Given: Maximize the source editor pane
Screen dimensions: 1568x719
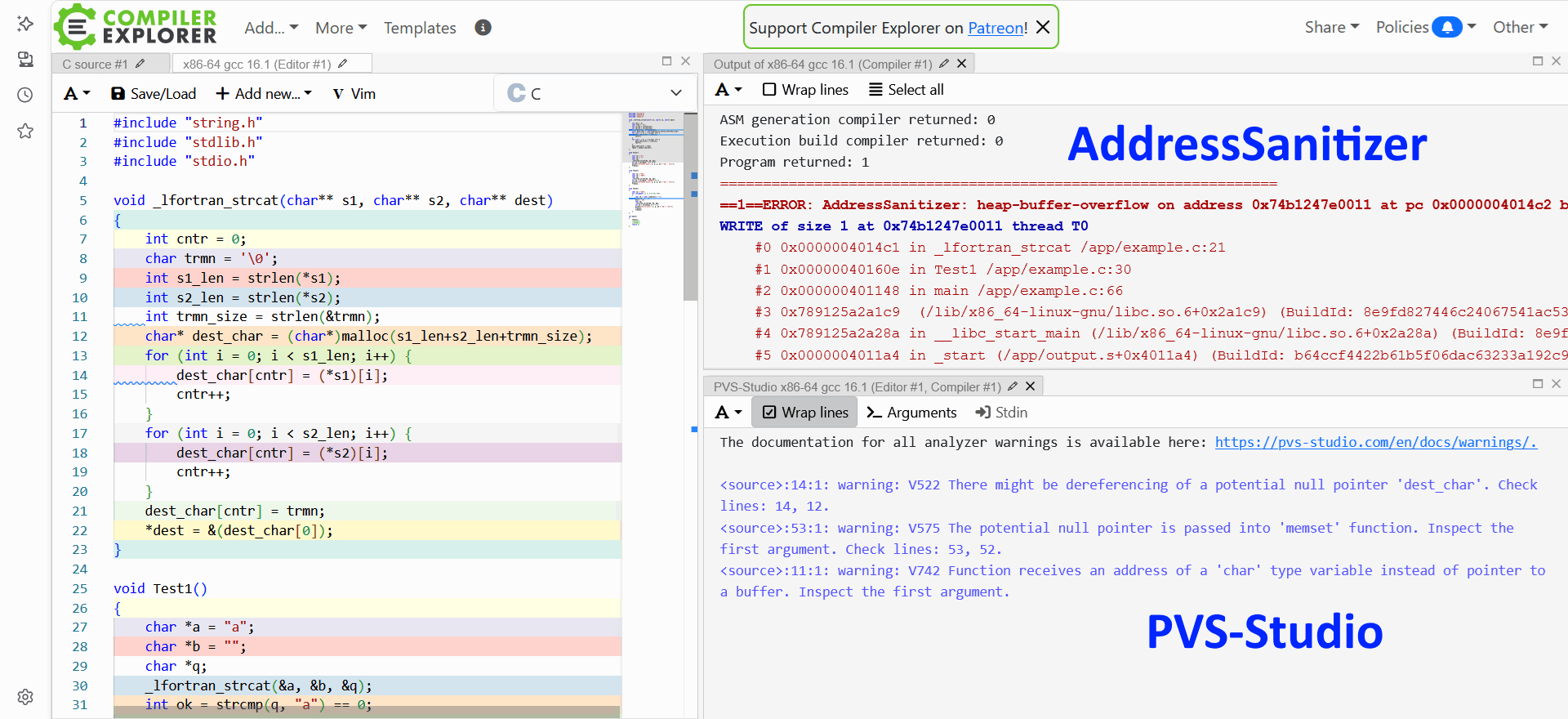Looking at the screenshot, I should 666,61.
